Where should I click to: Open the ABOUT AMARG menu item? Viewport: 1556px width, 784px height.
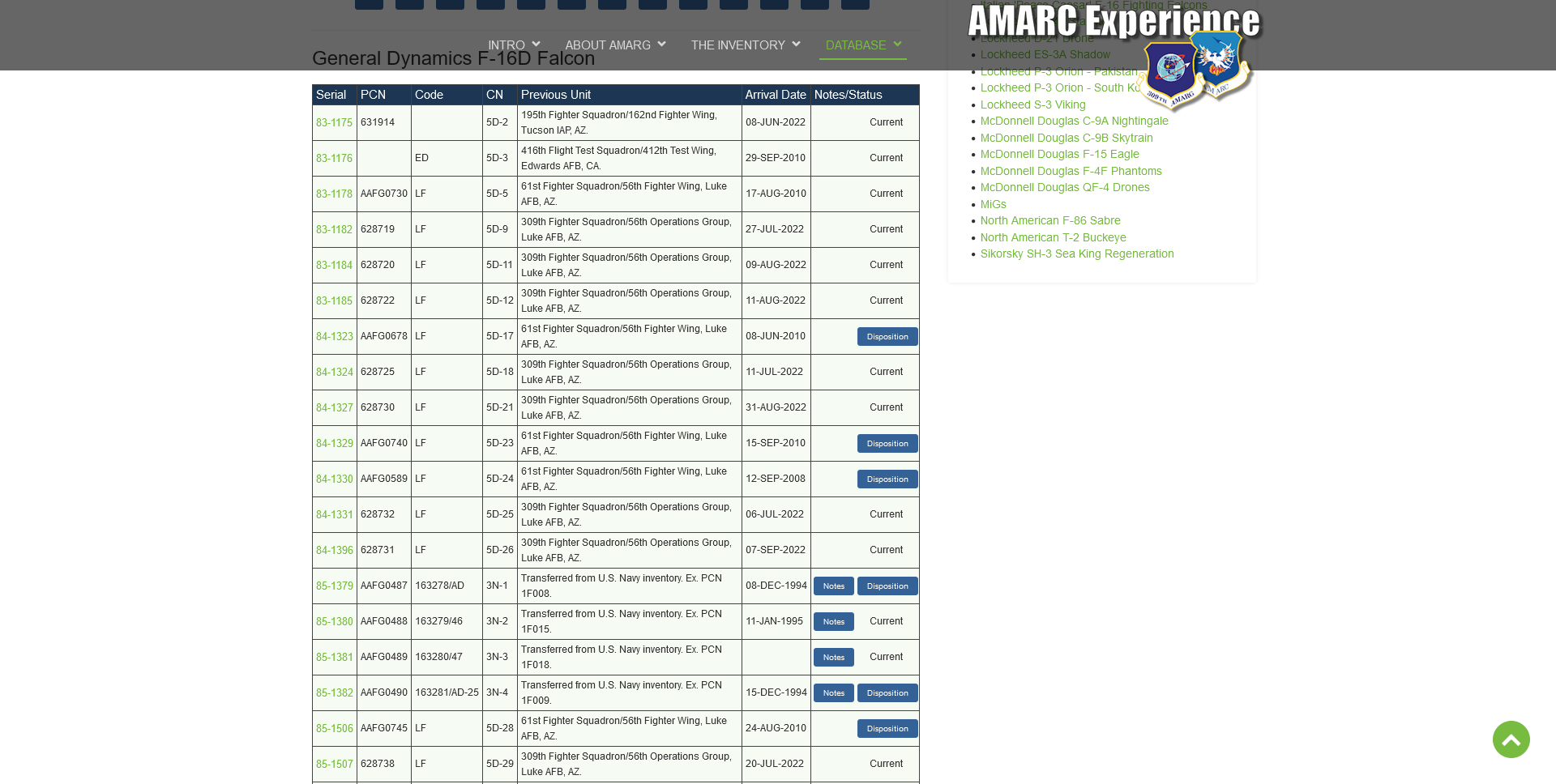[608, 45]
